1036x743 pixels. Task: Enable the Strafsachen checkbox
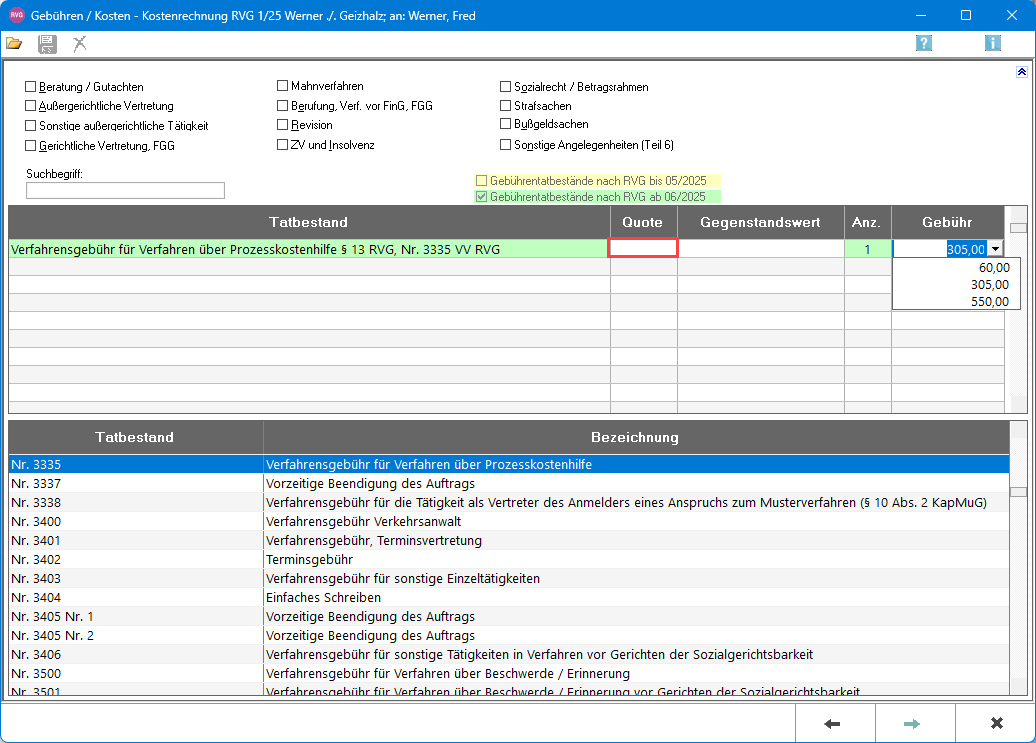tap(505, 106)
